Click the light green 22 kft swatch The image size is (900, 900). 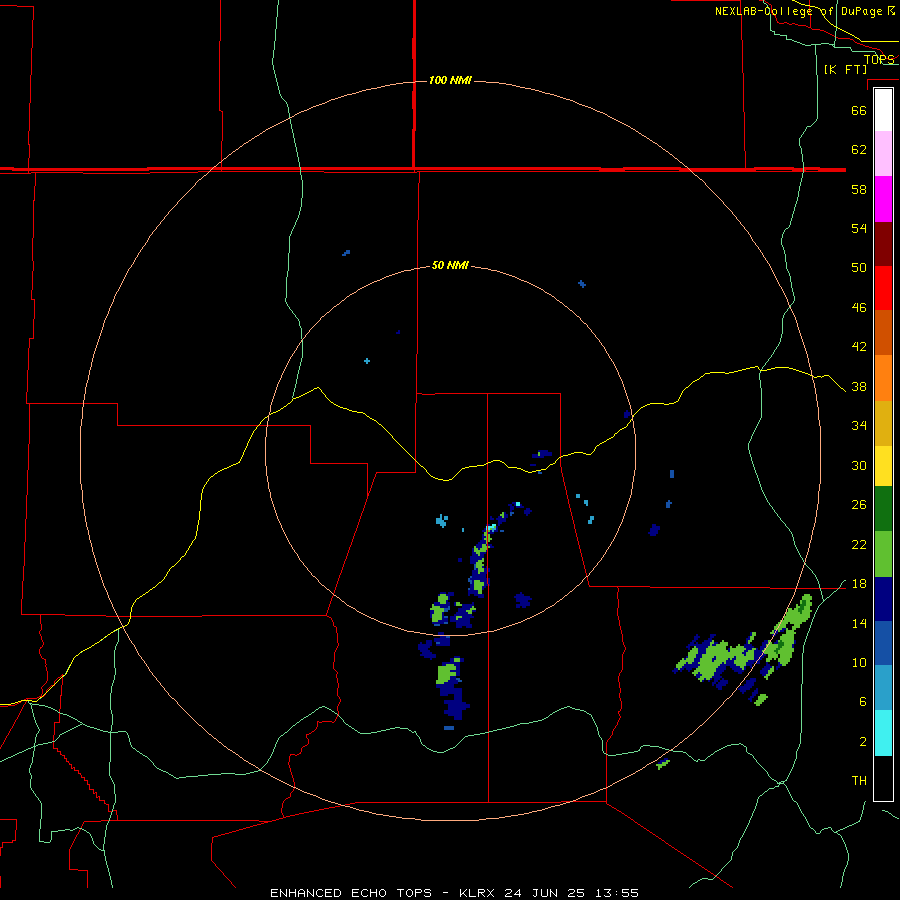click(x=883, y=554)
